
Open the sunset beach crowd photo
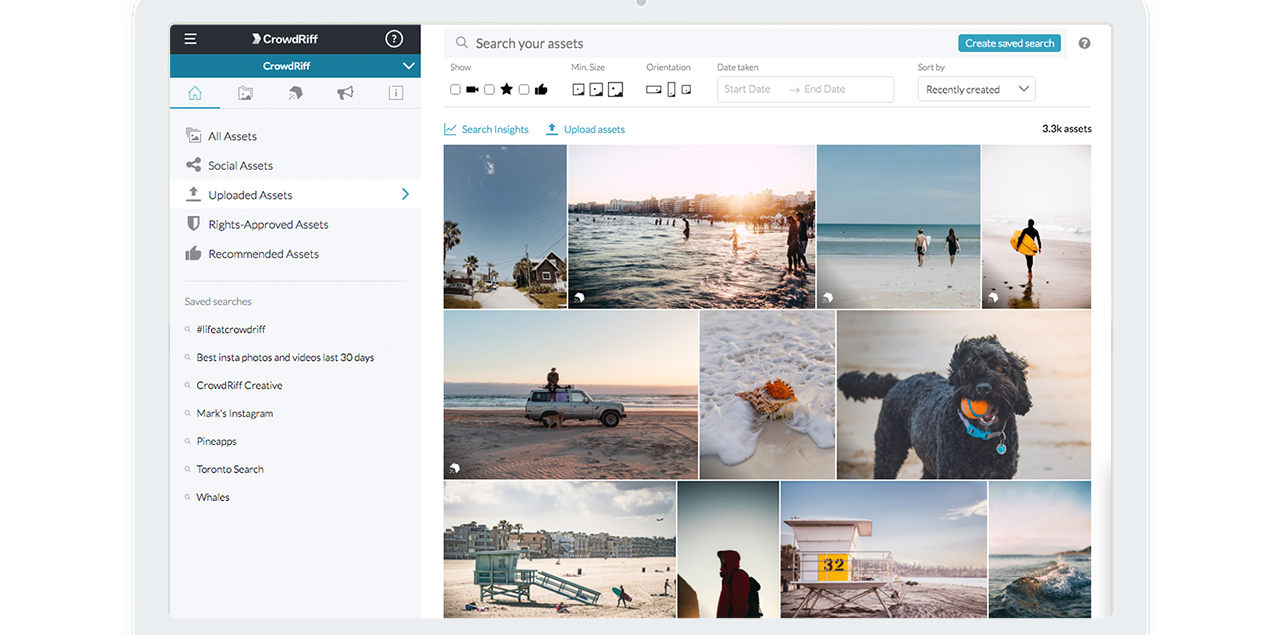point(691,227)
